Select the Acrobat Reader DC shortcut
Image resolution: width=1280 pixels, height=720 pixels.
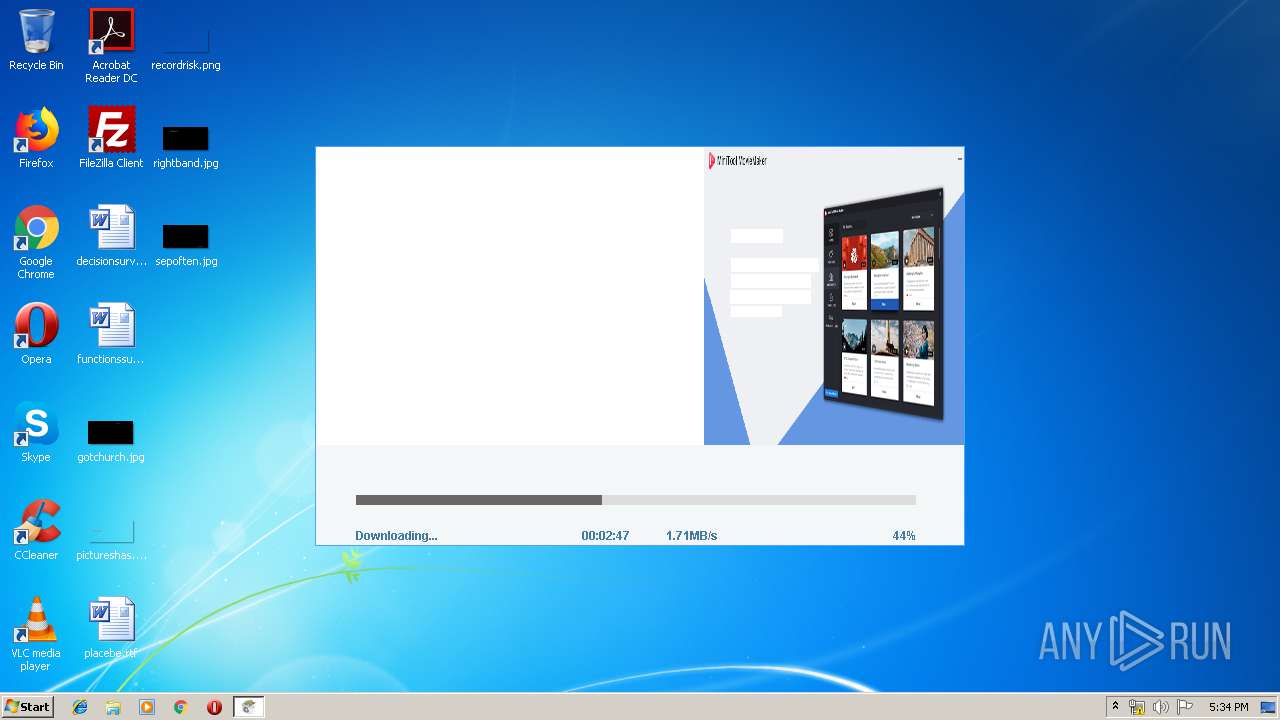click(111, 46)
